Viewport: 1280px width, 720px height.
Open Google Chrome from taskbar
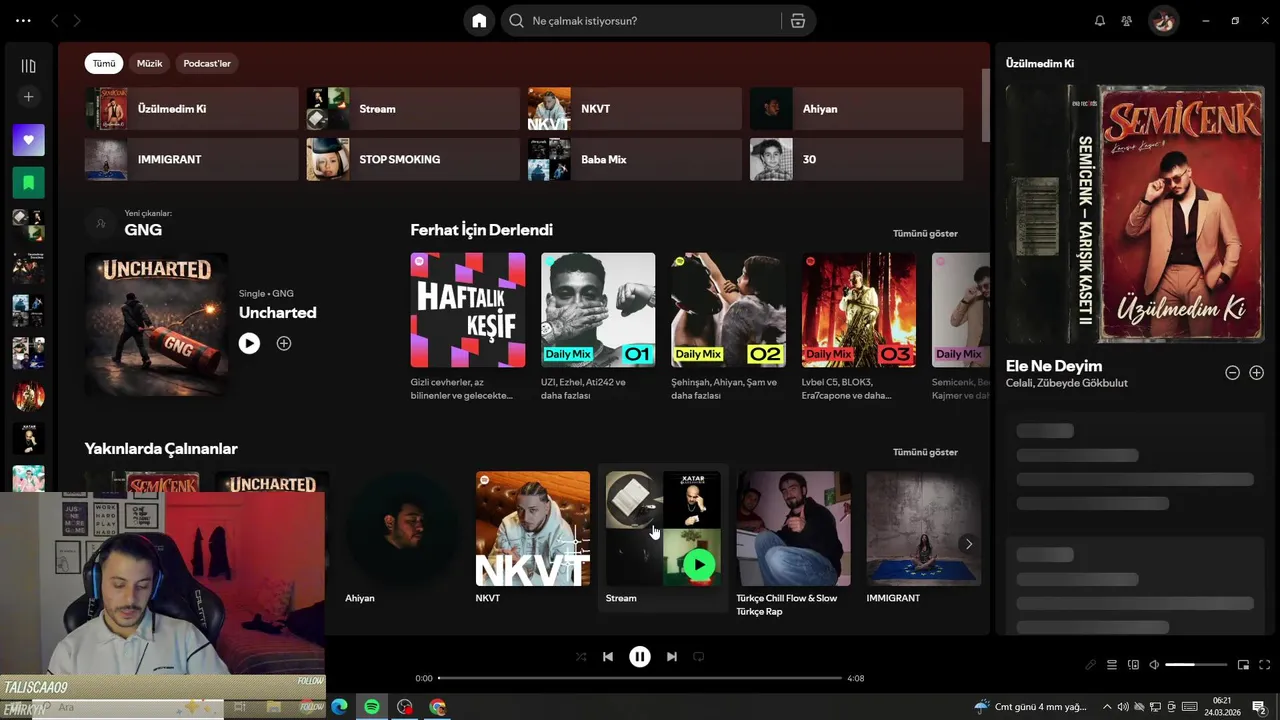pos(437,707)
